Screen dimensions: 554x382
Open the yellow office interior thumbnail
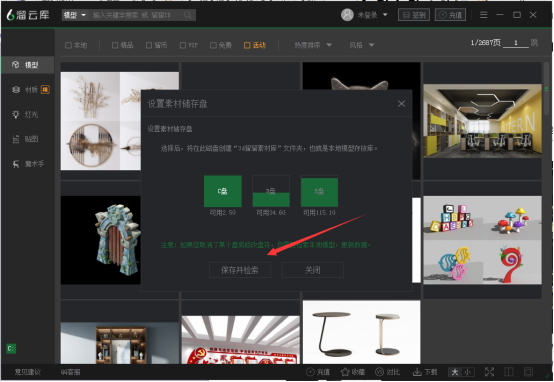482,121
